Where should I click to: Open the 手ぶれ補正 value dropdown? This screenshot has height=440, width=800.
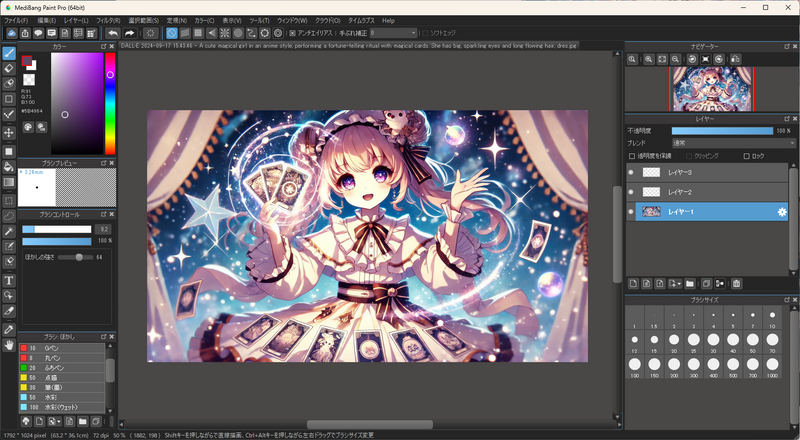[x=392, y=33]
